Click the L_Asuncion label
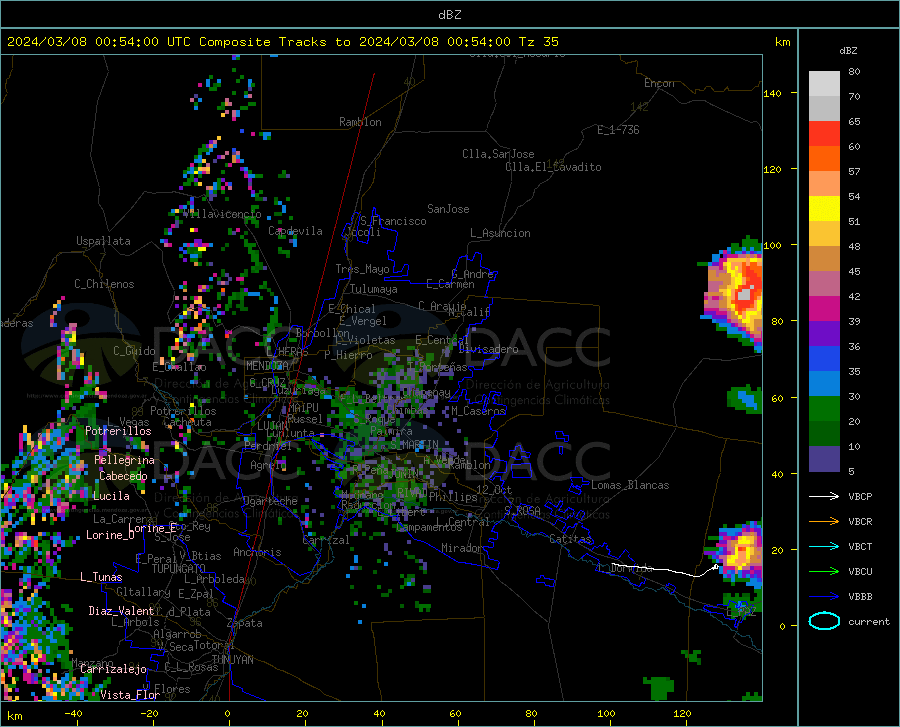This screenshot has width=900, height=727. click(500, 233)
